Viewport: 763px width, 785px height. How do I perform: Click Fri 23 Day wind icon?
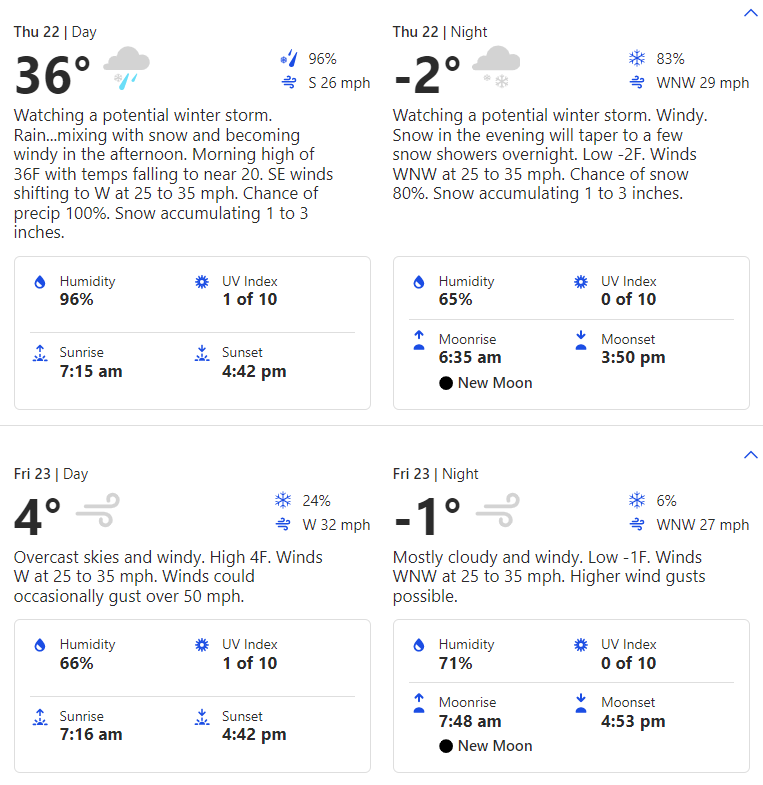click(x=98, y=510)
